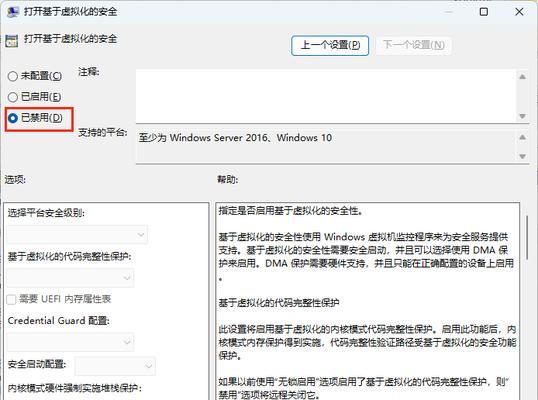Check the 需要 UEFI 内存属性表 checkbox
This screenshot has height=400, width=538.
click(x=11, y=299)
